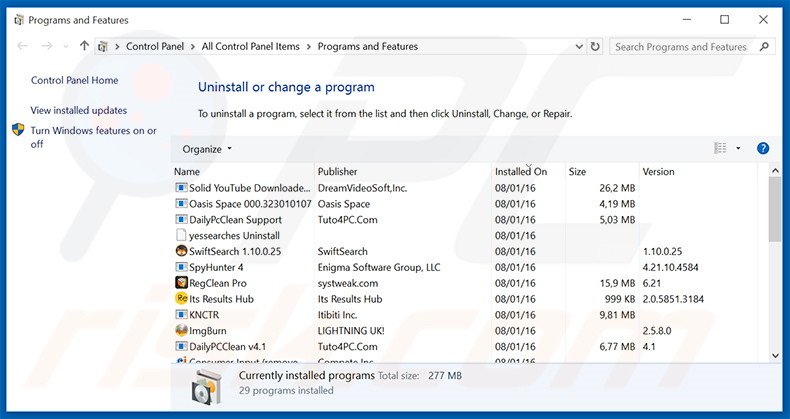Expand the address bar history dropdown
This screenshot has width=790, height=419.
tap(579, 46)
